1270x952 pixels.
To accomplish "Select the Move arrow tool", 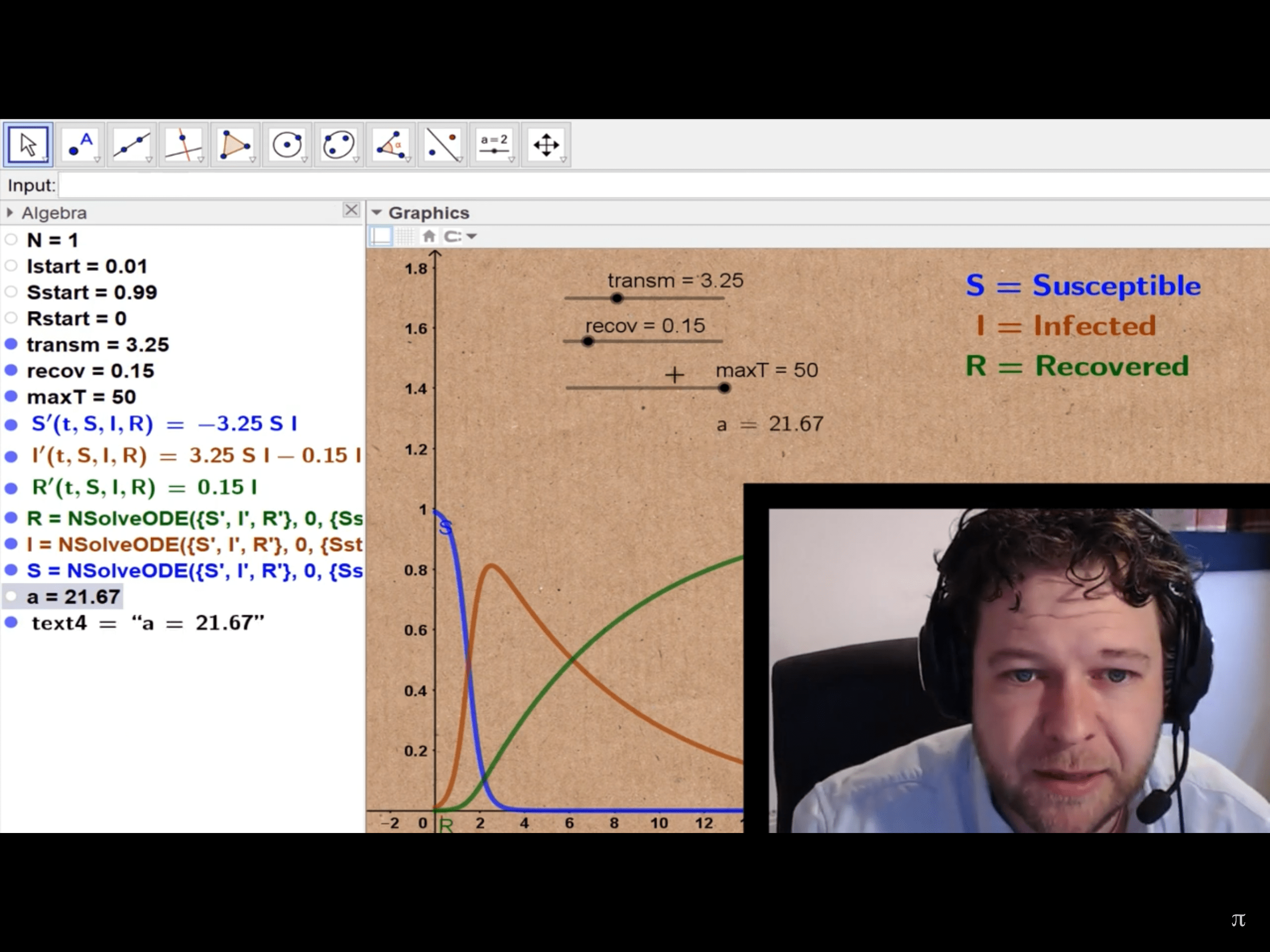I will tap(27, 145).
